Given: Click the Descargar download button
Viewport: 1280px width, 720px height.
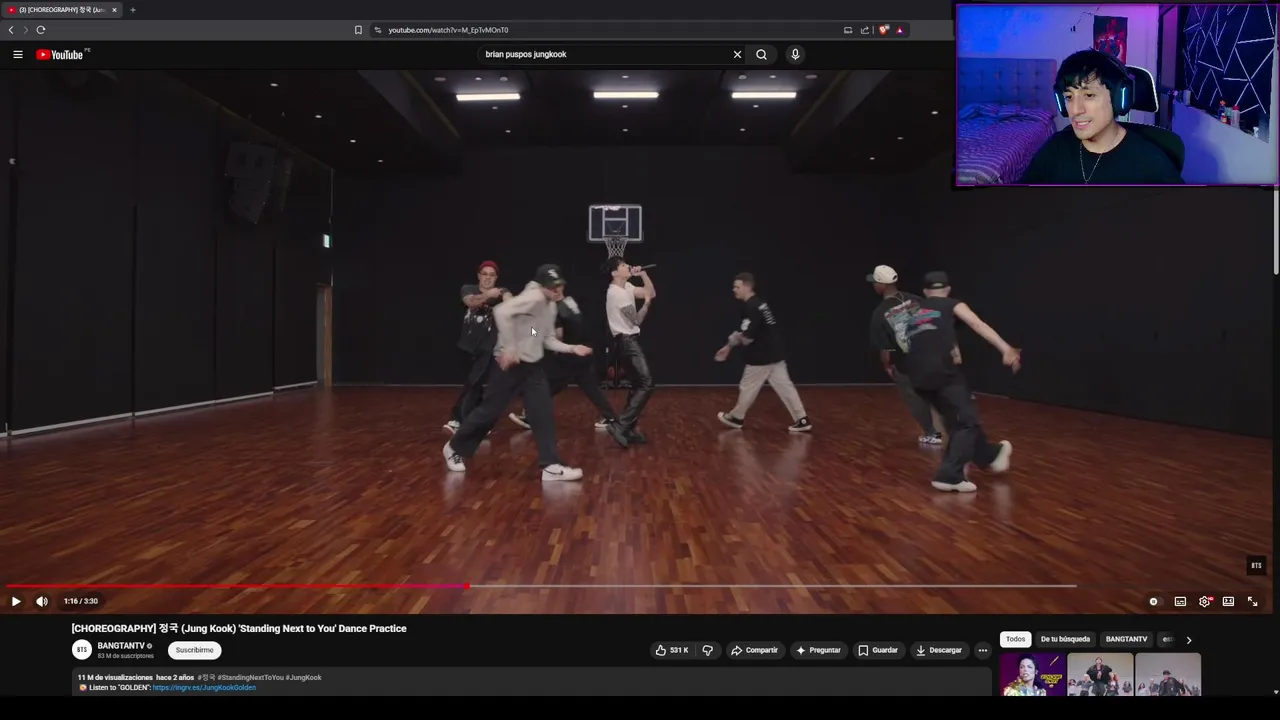Looking at the screenshot, I should point(939,650).
